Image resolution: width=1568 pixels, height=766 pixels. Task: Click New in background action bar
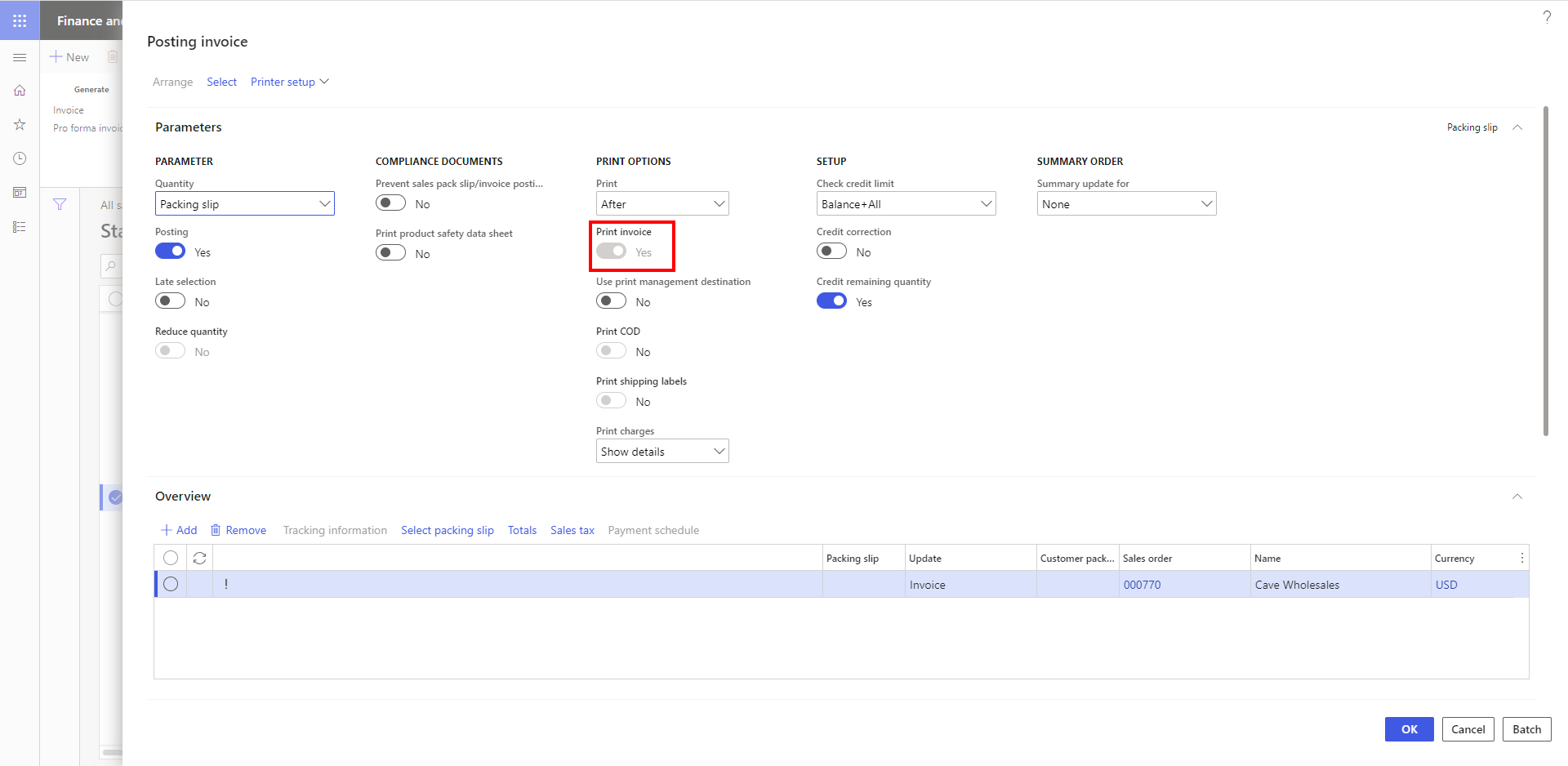click(x=69, y=57)
